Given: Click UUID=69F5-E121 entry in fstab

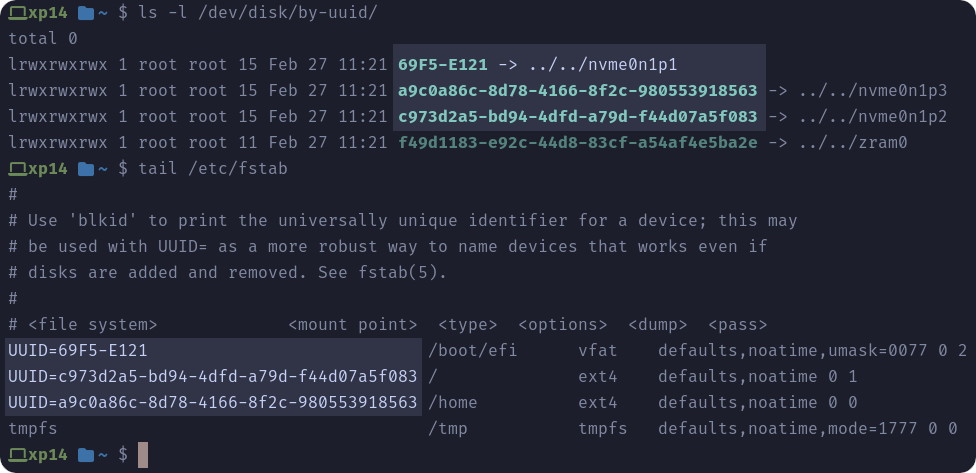Looking at the screenshot, I should pos(78,351).
